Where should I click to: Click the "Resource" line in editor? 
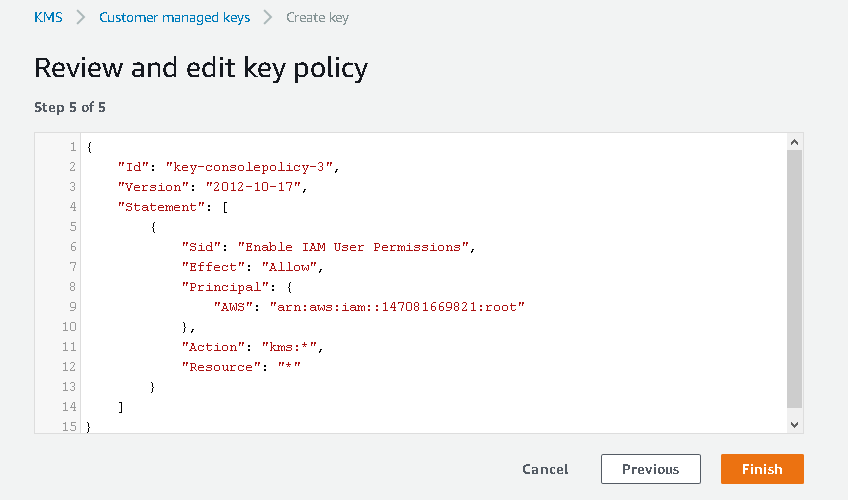[x=240, y=367]
